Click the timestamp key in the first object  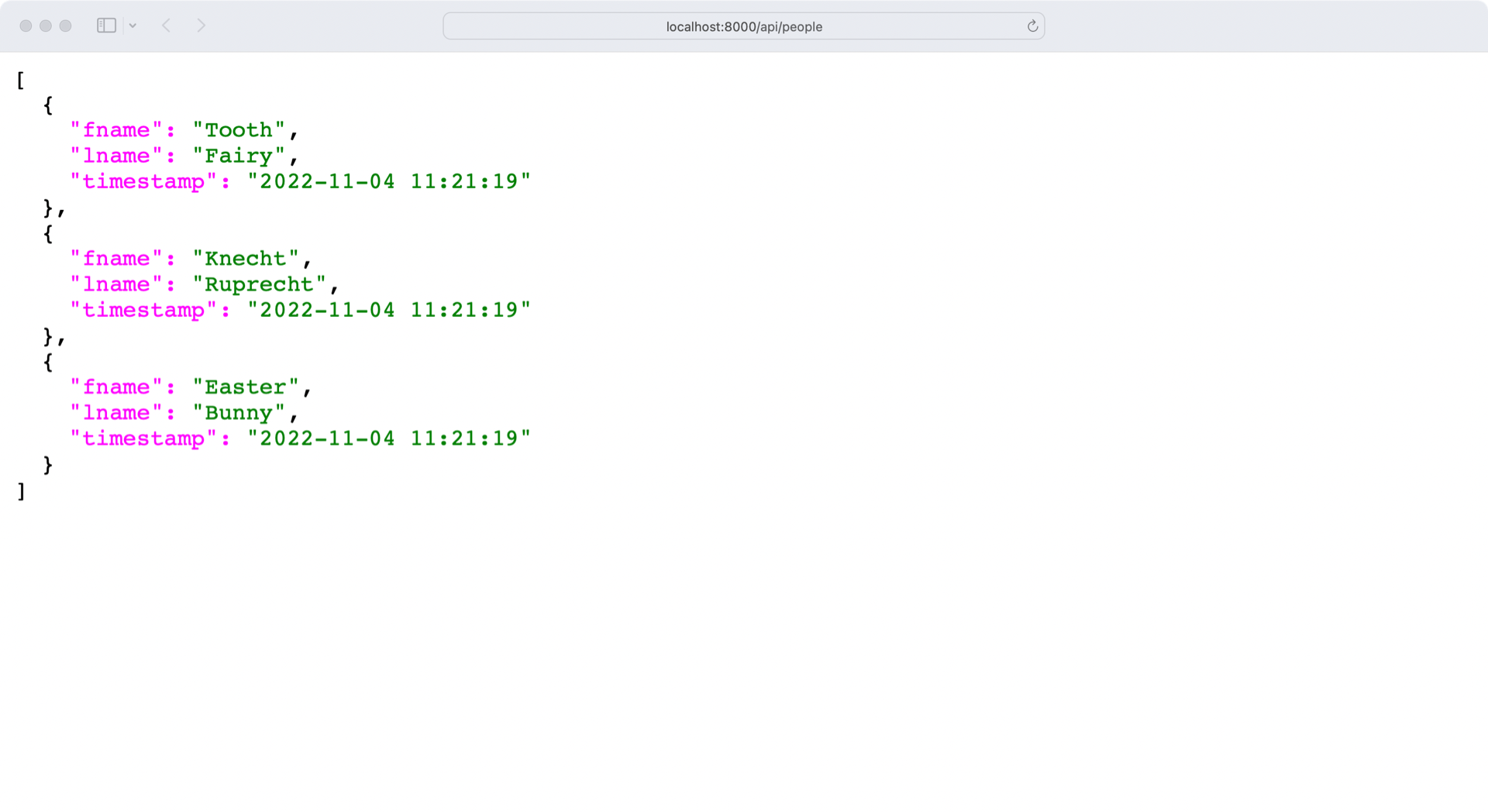pyautogui.click(x=142, y=181)
